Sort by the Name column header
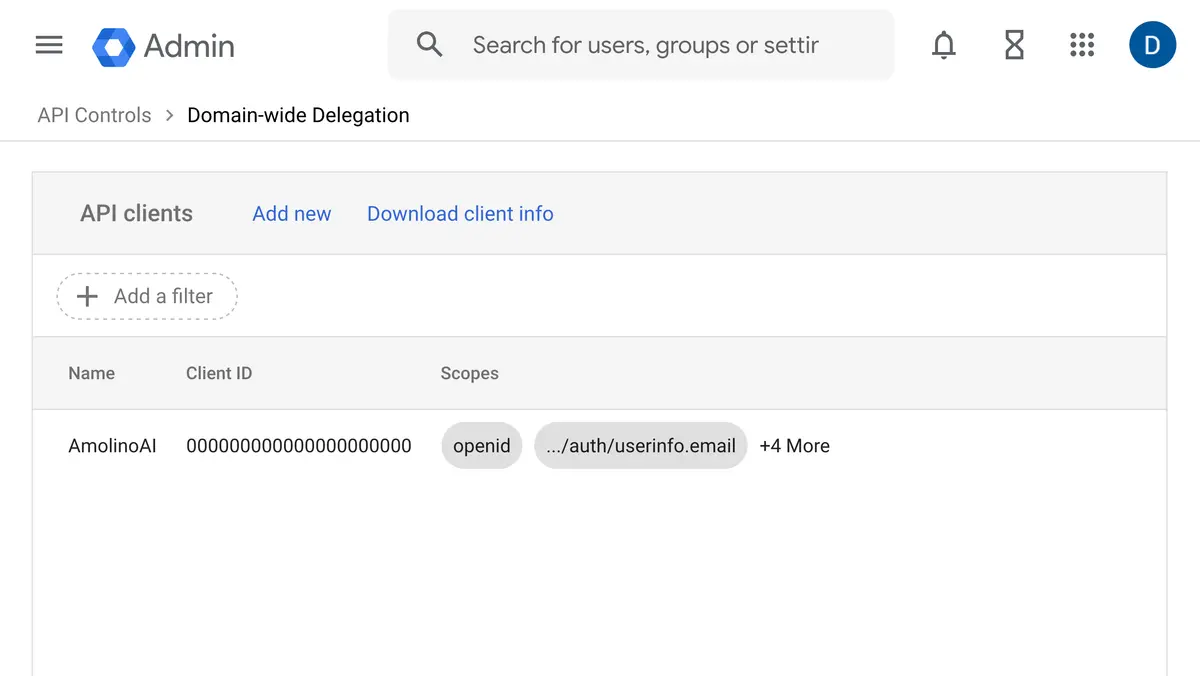The width and height of the screenshot is (1200, 676). [x=91, y=373]
